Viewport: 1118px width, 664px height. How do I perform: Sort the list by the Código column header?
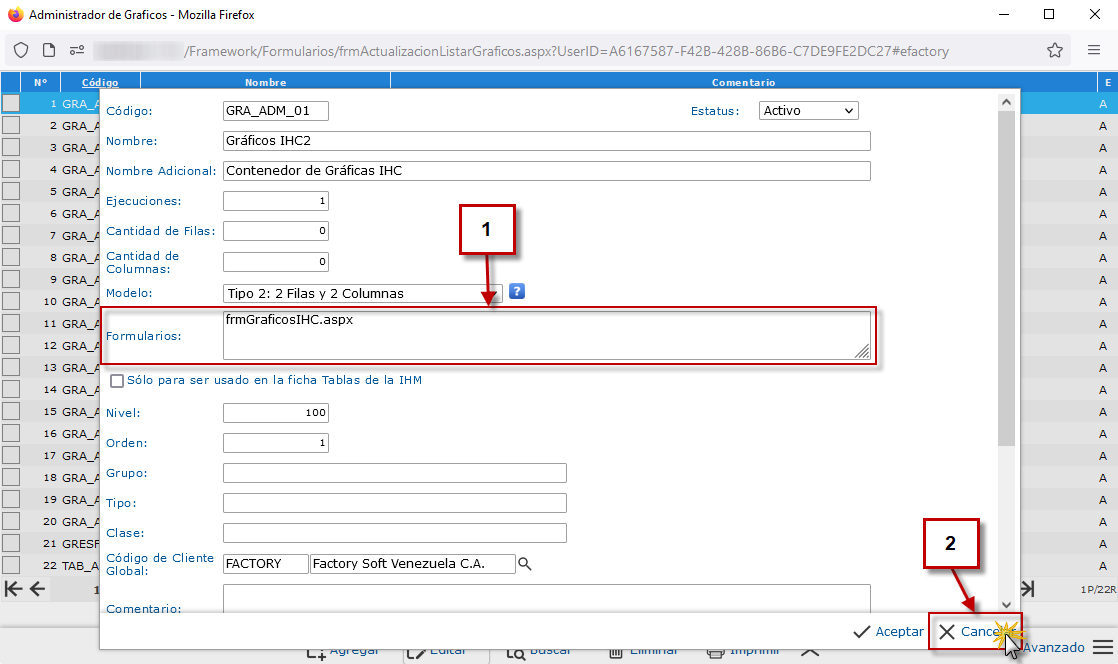coord(100,82)
